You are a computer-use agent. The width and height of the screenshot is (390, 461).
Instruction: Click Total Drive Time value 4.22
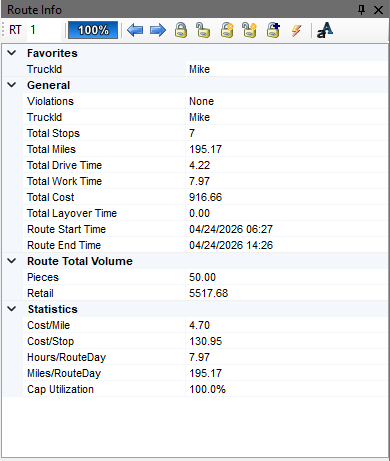(x=199, y=165)
